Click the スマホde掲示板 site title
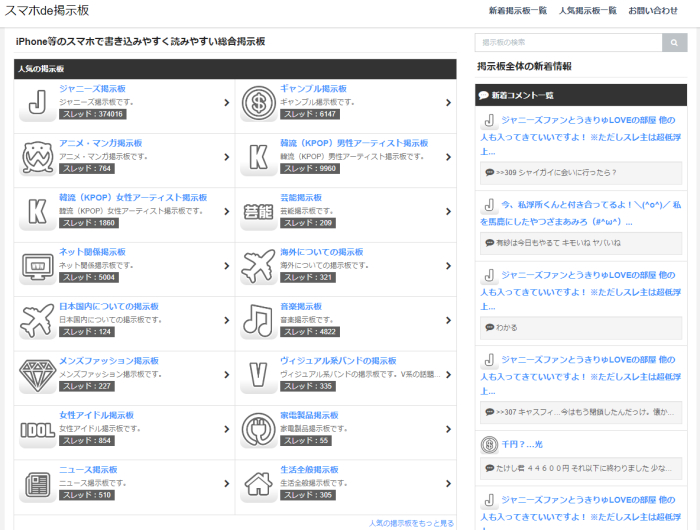The height and width of the screenshot is (530, 700). (x=47, y=10)
